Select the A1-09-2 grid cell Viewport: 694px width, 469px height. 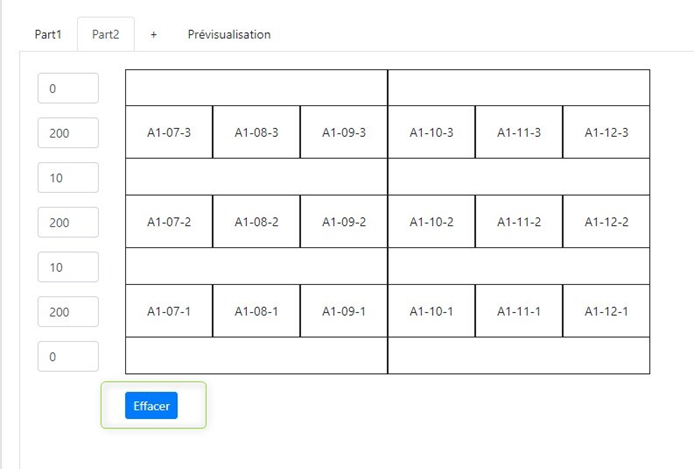pyautogui.click(x=344, y=222)
